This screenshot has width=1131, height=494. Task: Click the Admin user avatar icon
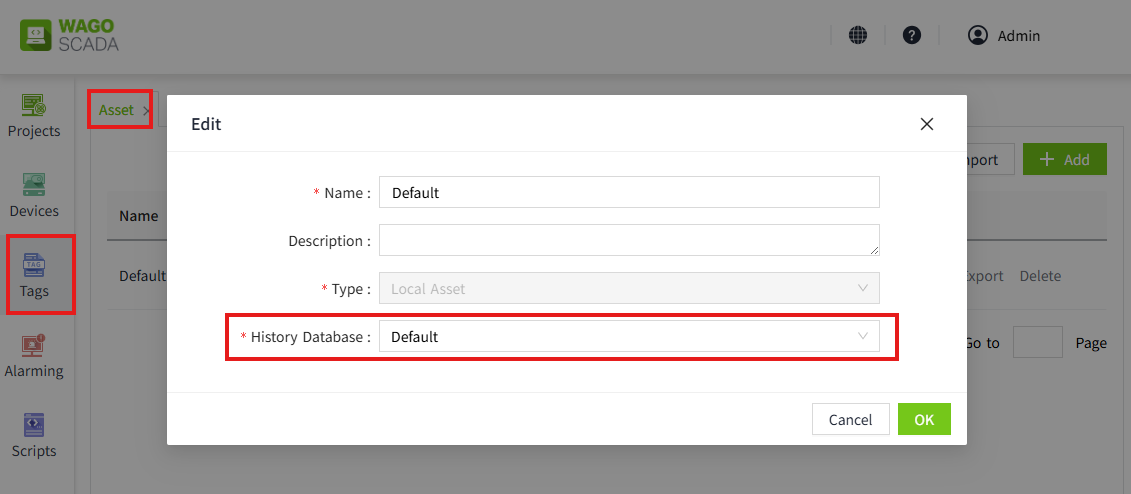(x=977, y=35)
